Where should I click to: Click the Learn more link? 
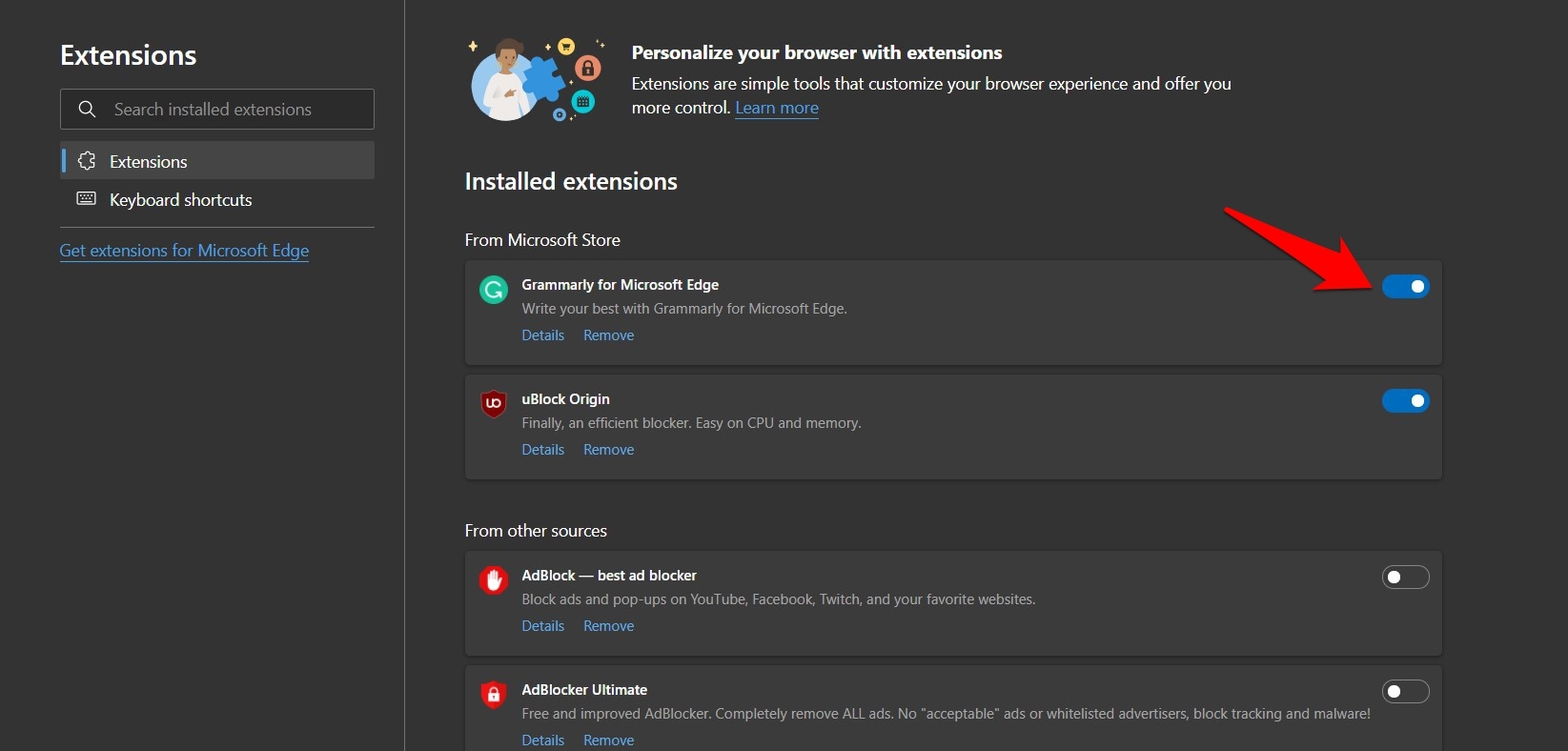click(x=776, y=108)
